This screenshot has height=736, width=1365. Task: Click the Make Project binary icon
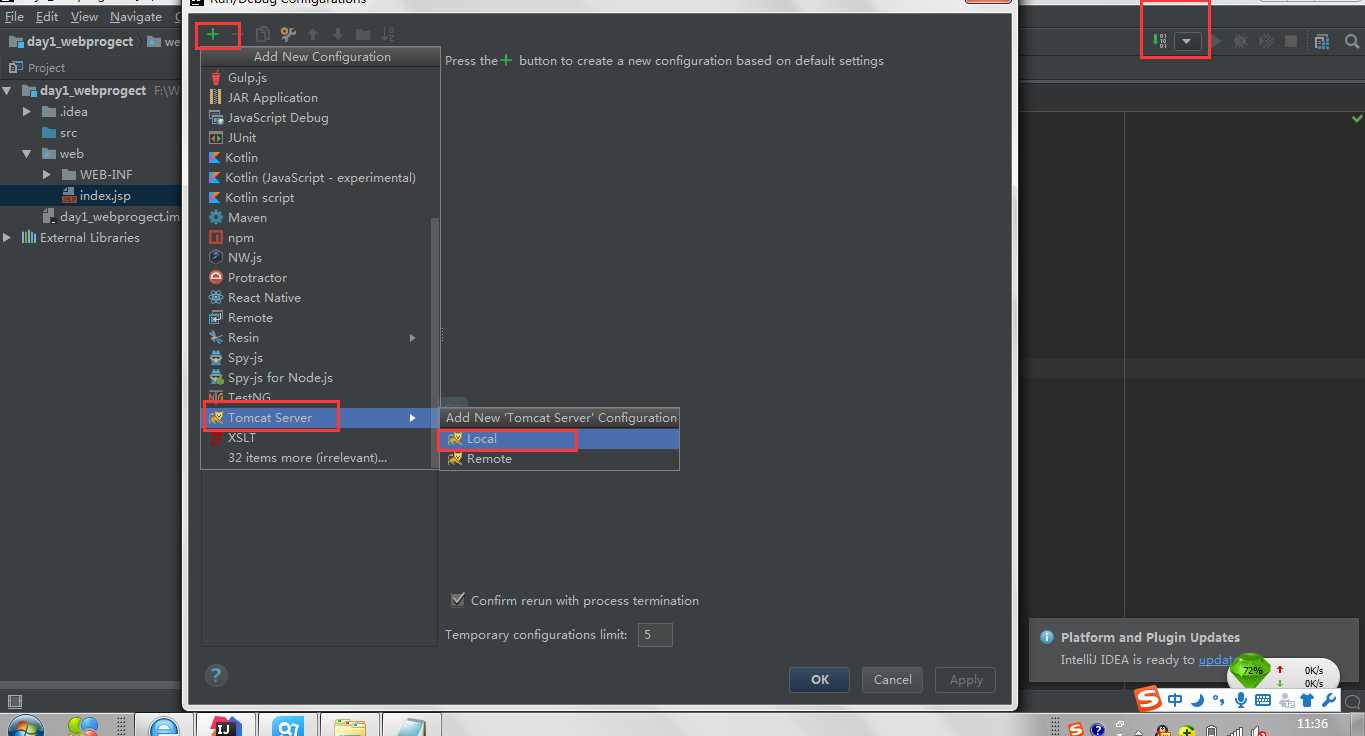1159,41
